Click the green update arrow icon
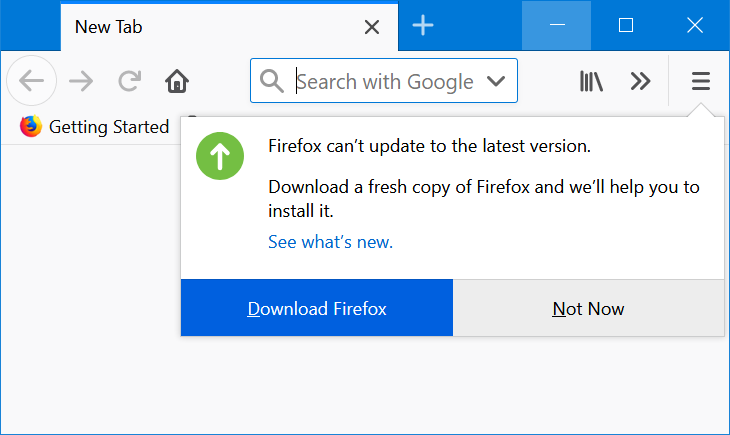This screenshot has height=435, width=730. 220,157
